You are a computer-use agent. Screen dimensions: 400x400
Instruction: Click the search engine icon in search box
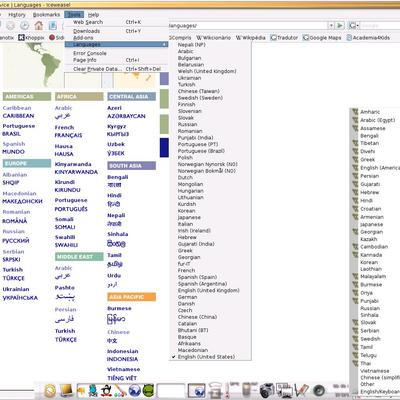[352, 25]
